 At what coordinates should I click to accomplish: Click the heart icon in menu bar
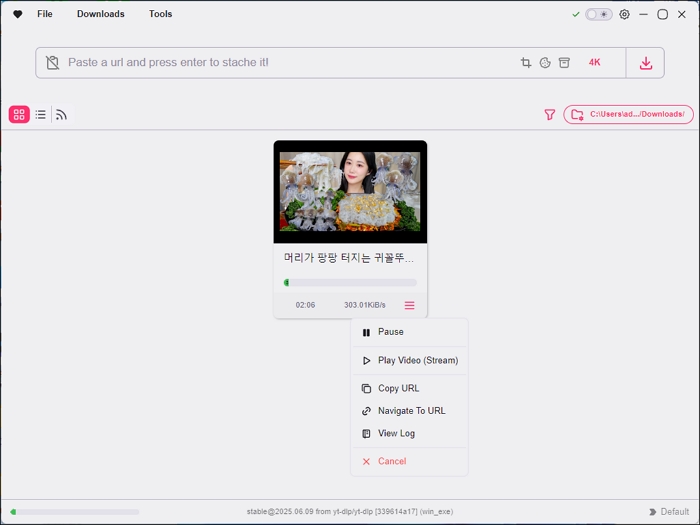[x=17, y=14]
